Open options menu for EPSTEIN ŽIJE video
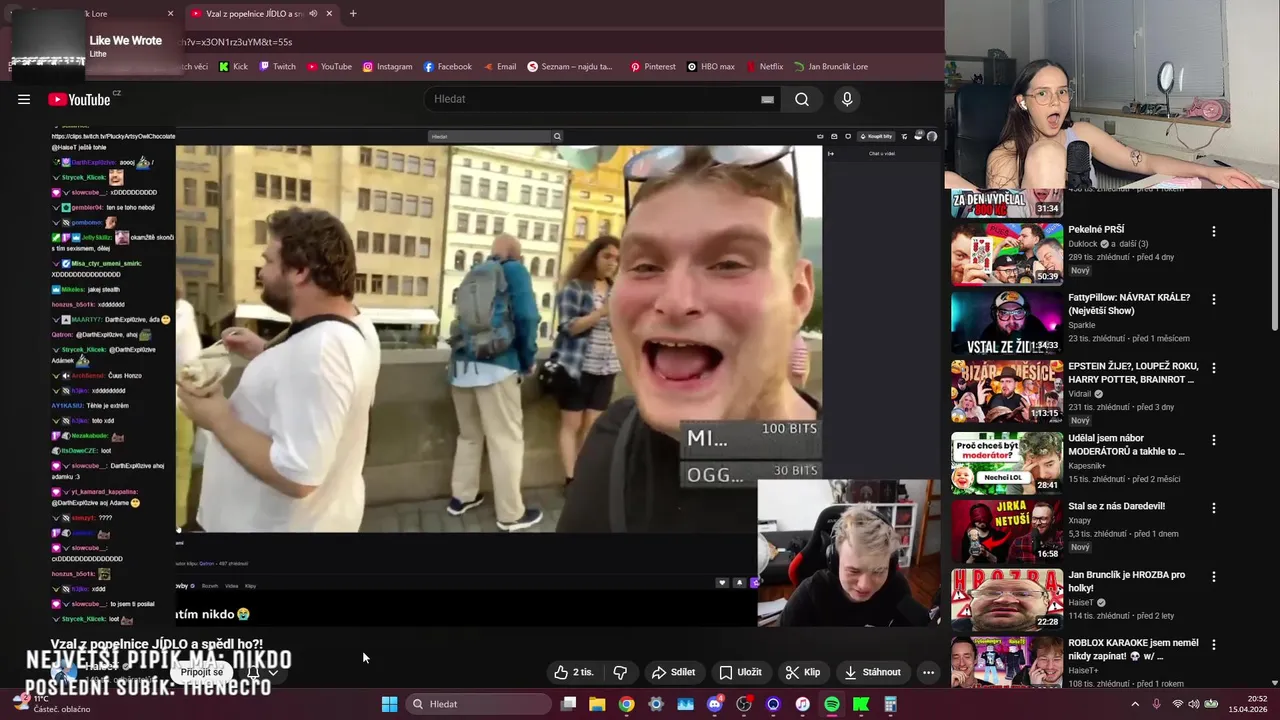Viewport: 1280px width, 720px height. [x=1214, y=368]
